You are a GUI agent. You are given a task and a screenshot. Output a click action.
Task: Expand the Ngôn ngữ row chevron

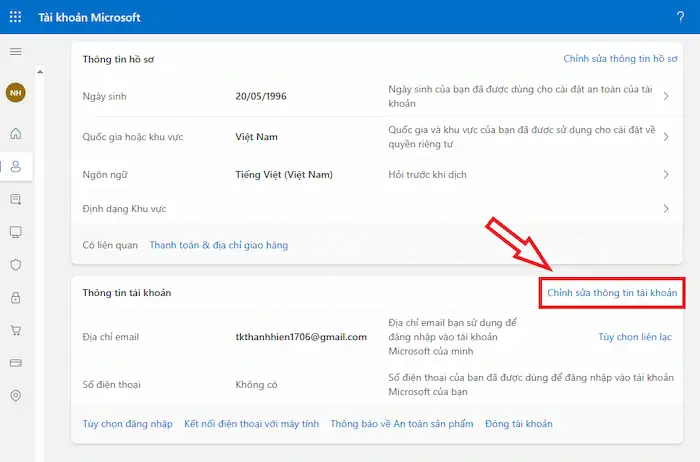pos(666,175)
